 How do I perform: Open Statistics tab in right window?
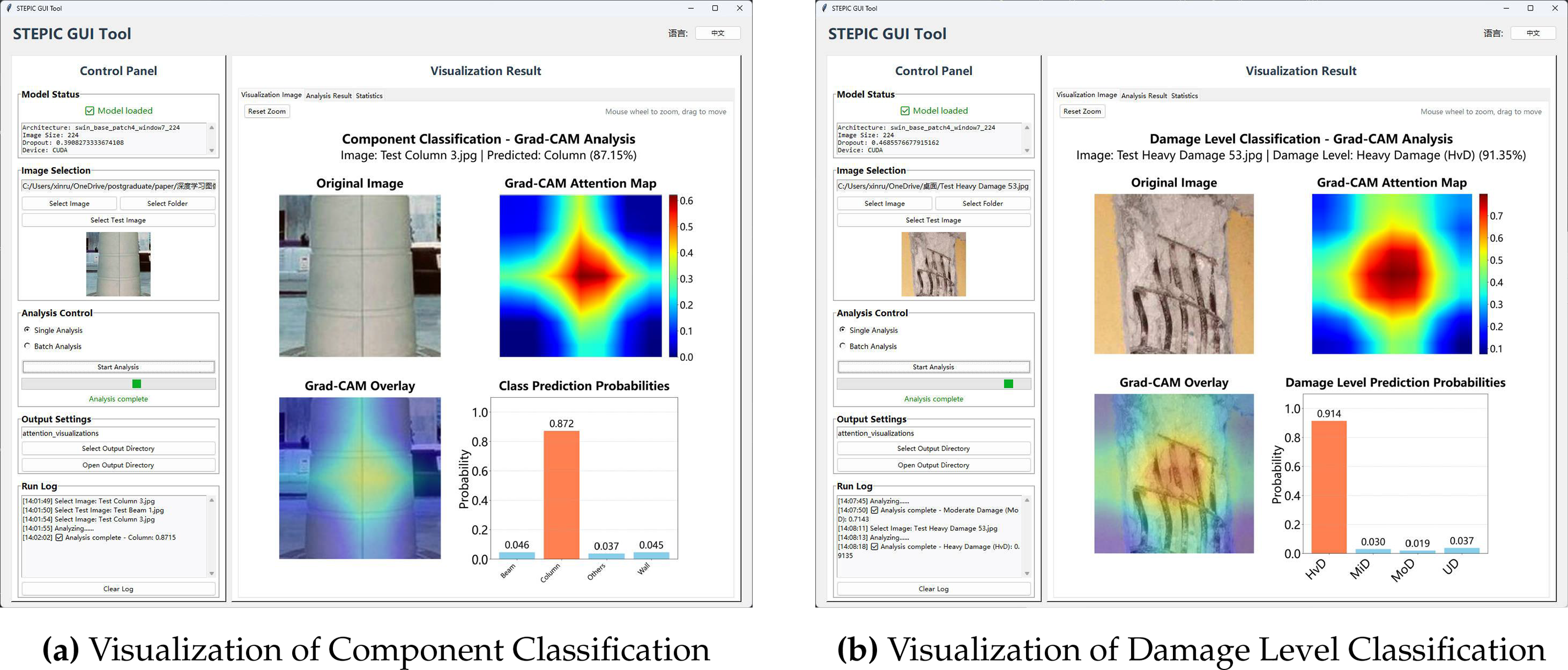tap(1184, 96)
